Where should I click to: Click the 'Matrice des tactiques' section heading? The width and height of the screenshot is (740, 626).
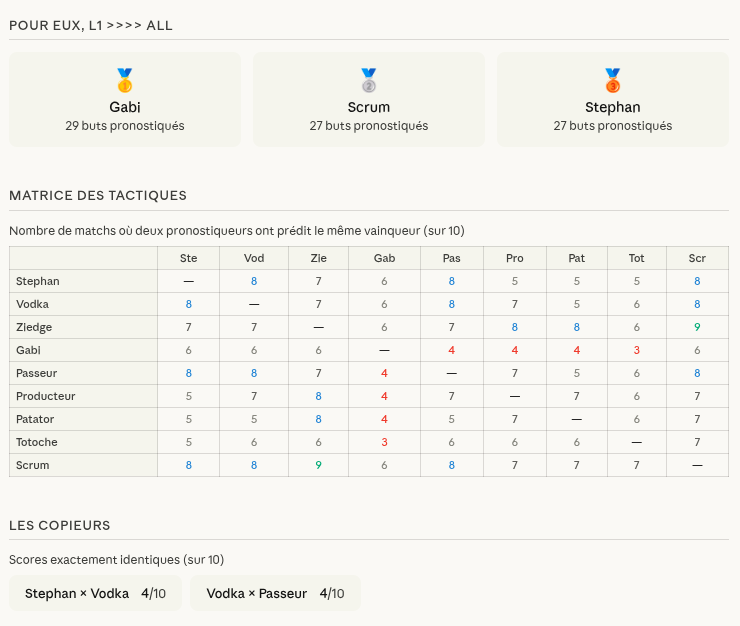[x=98, y=195]
